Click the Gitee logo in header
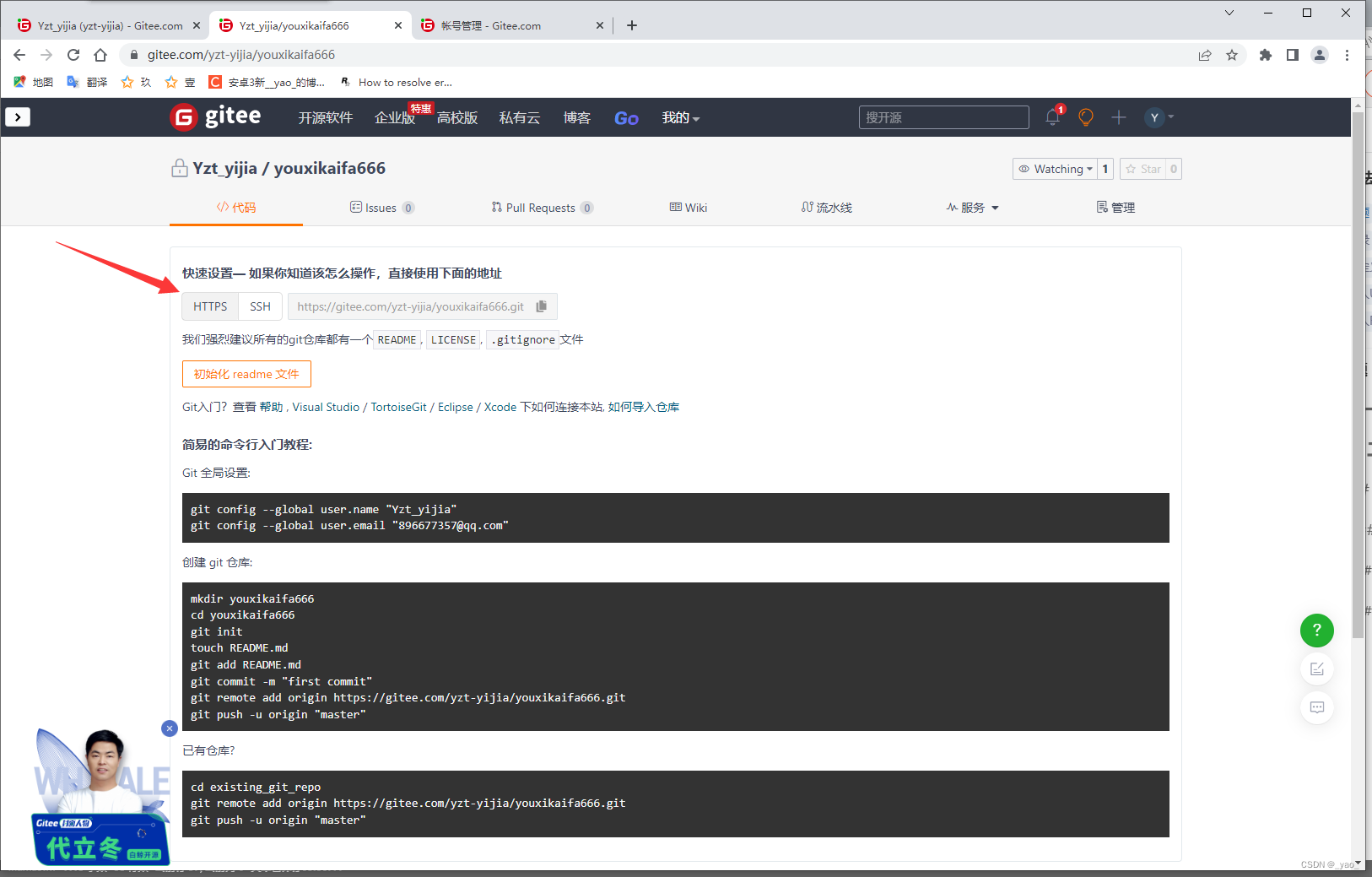 click(215, 116)
